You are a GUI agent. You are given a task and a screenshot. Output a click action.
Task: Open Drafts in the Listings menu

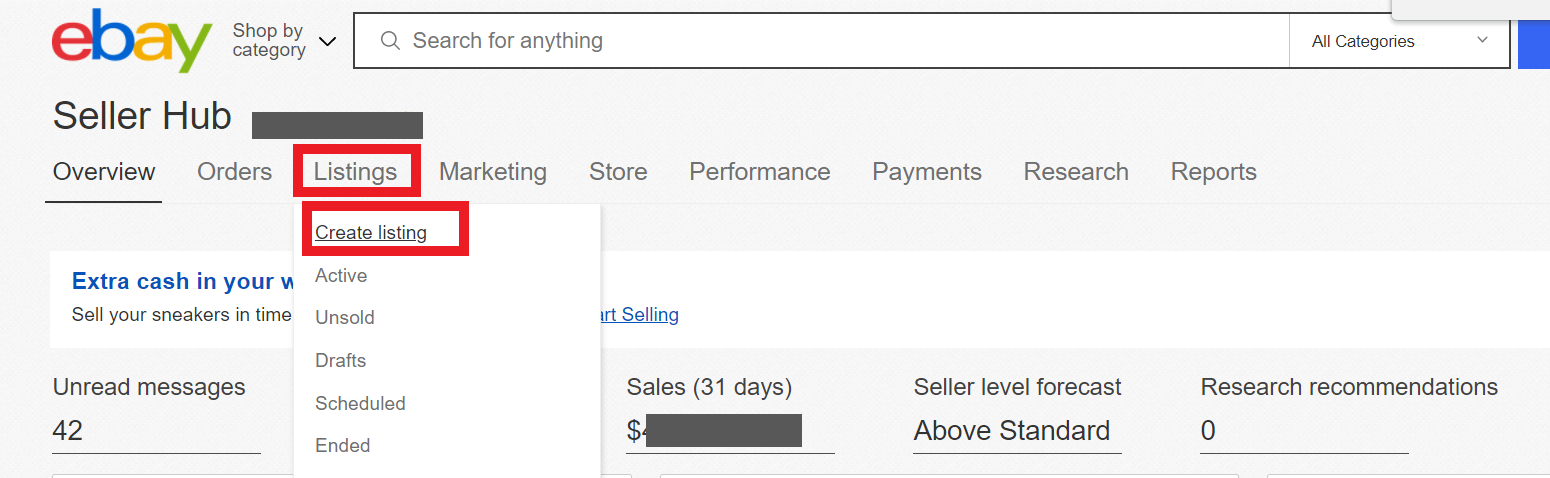(x=341, y=360)
